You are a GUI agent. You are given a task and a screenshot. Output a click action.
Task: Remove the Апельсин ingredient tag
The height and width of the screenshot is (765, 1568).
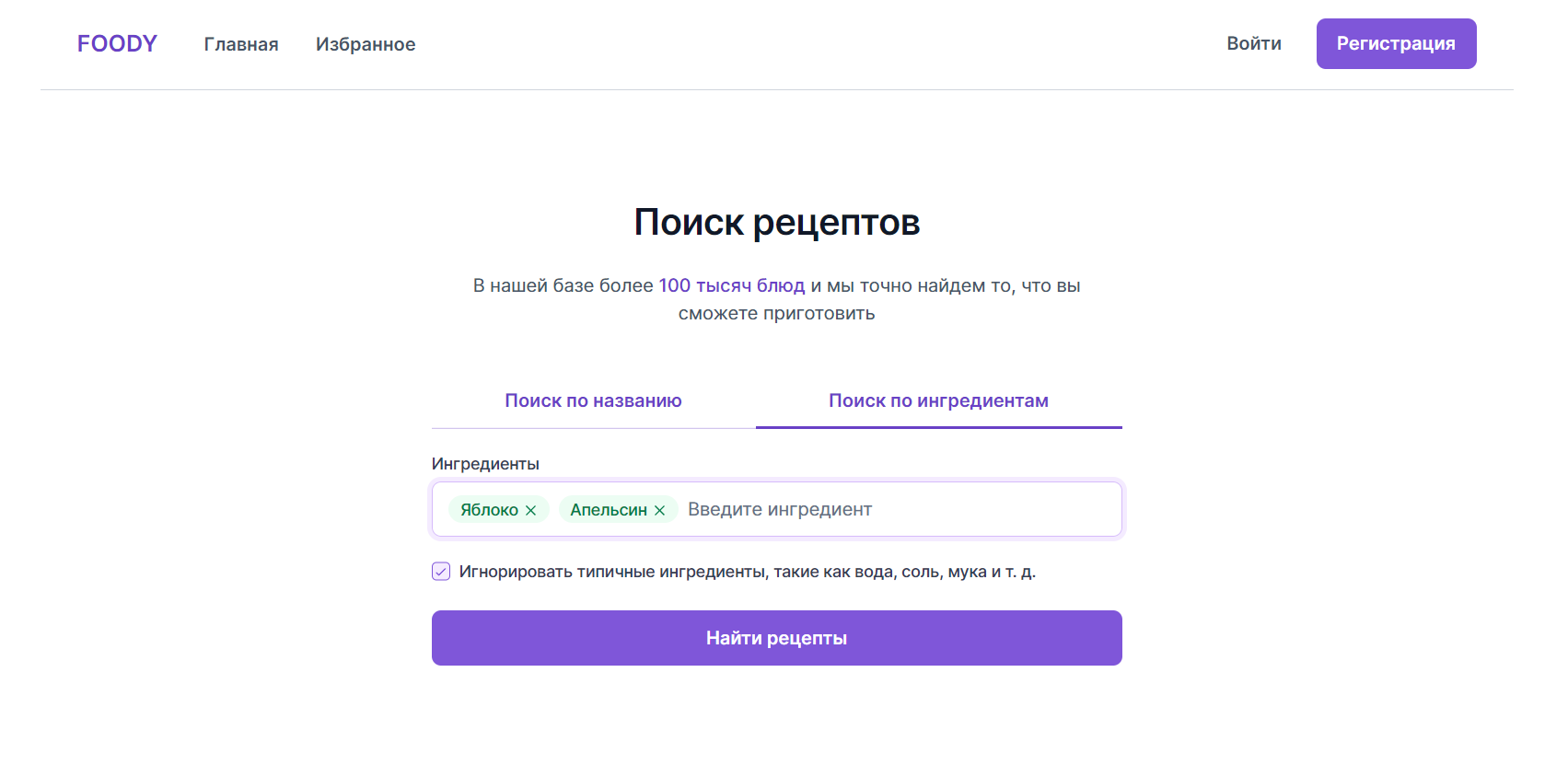(x=659, y=509)
